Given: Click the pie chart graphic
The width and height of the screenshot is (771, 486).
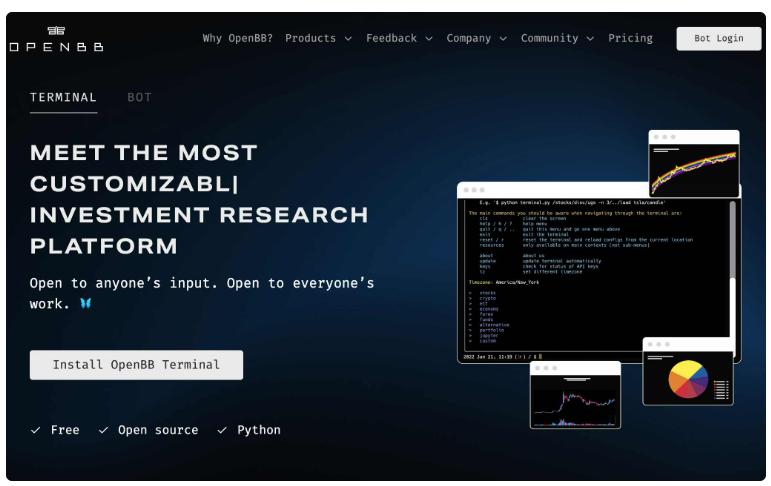Looking at the screenshot, I should (x=687, y=380).
